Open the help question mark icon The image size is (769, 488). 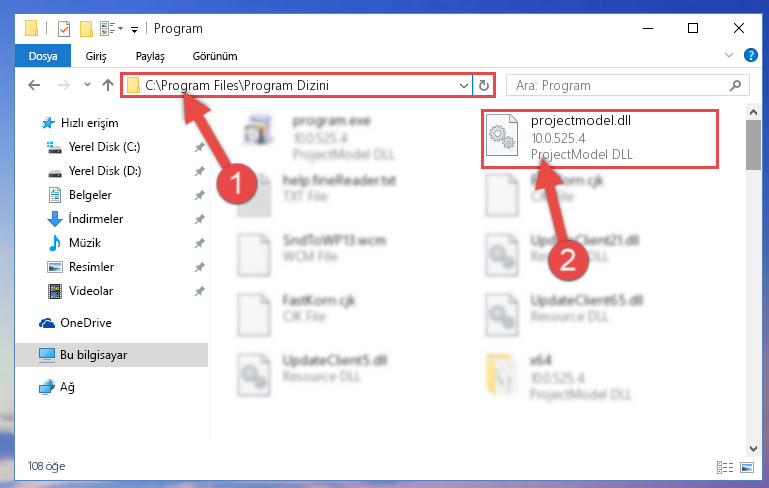pos(750,55)
